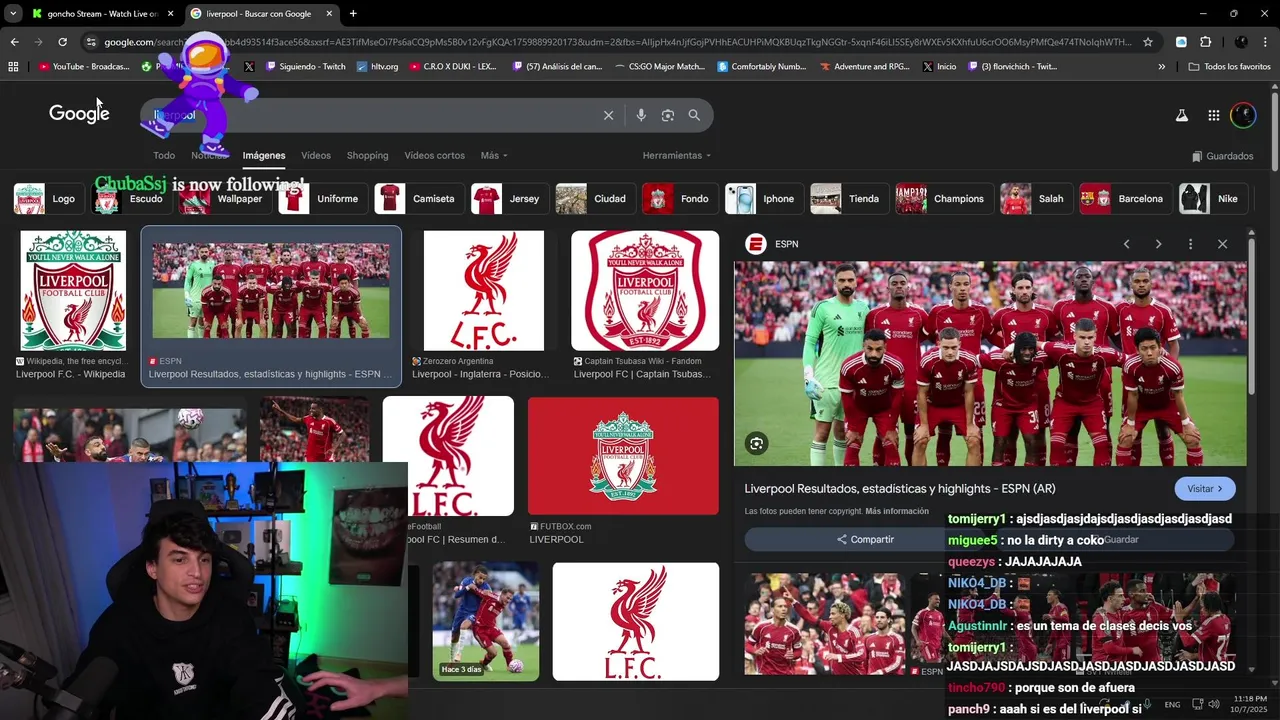1280x720 pixels.
Task: Open the hltv.org bookmark
Action: point(377,67)
